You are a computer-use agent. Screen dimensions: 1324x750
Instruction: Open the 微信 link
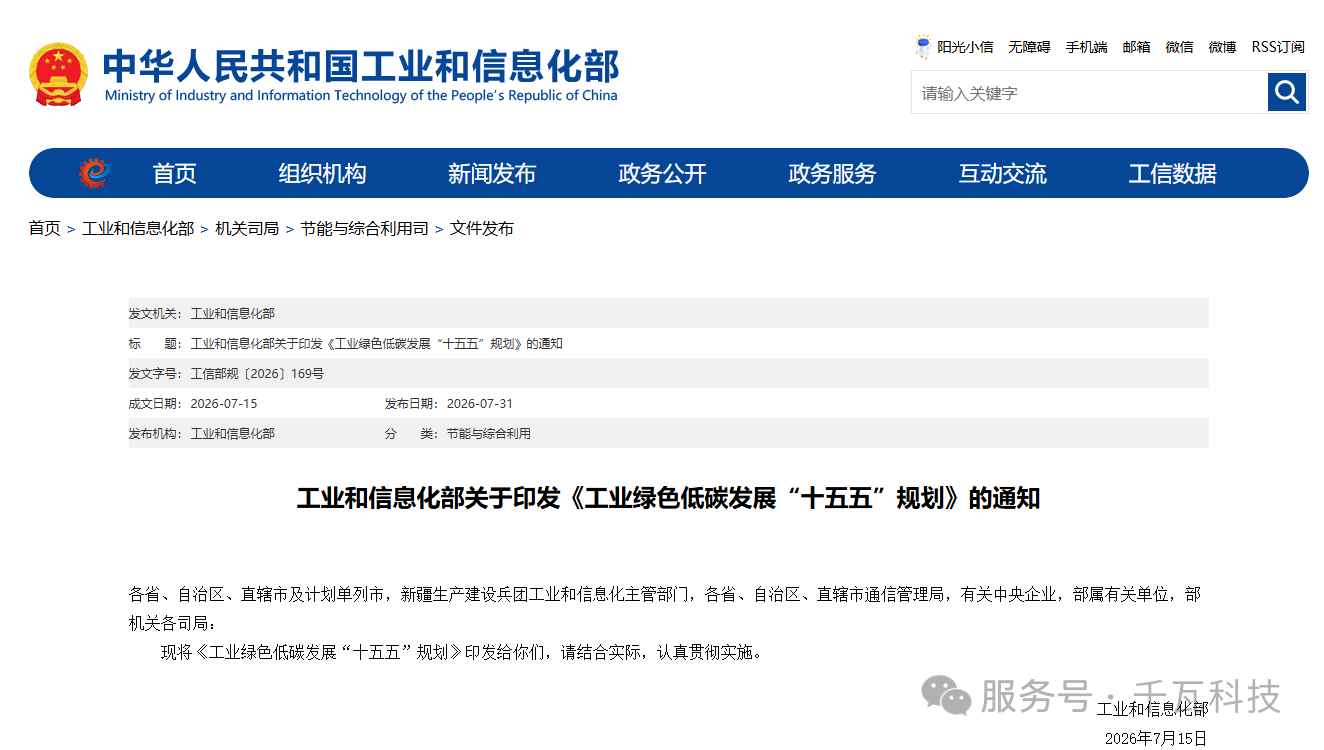click(1179, 47)
